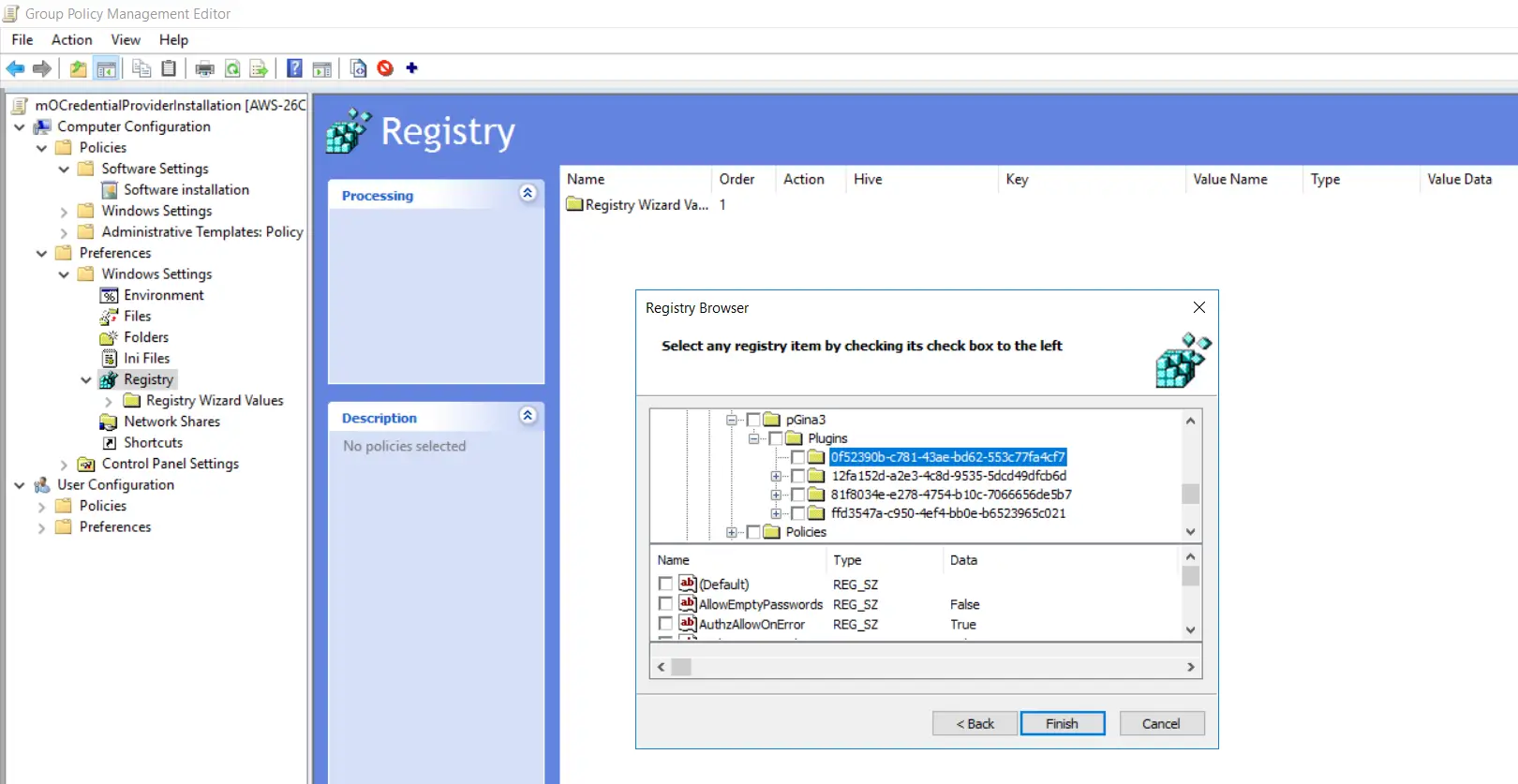Click the Copy toolbar icon

click(x=141, y=68)
